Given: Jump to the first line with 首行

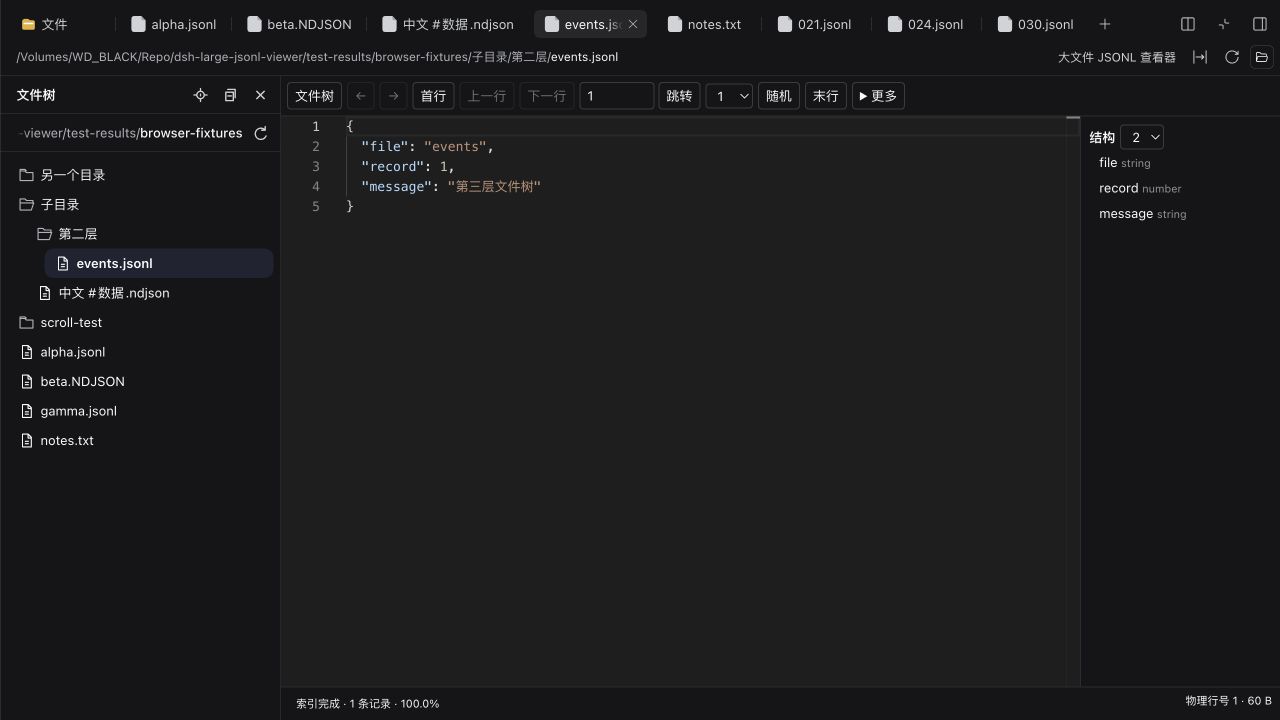Looking at the screenshot, I should (x=433, y=96).
